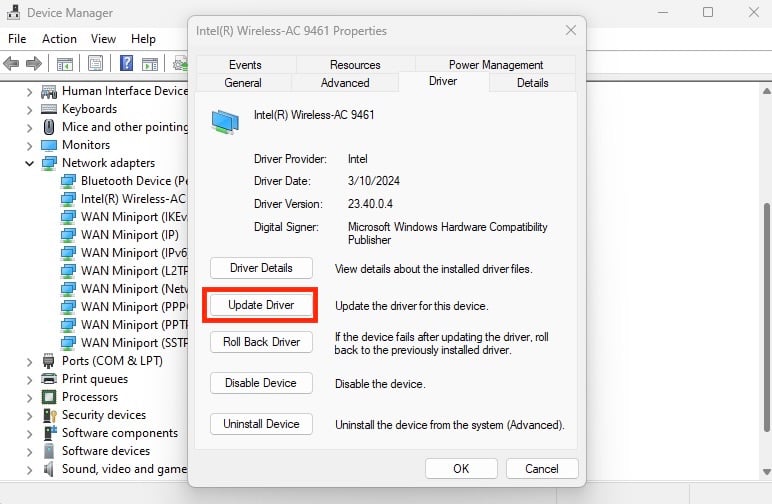Click the Roll Back Driver button
Screen dimensions: 772x504
tap(261, 342)
